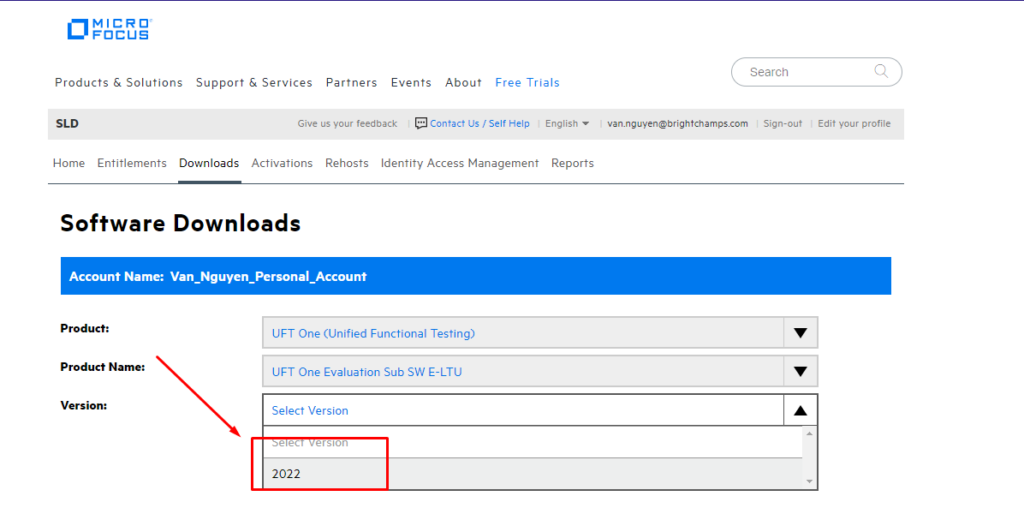The width and height of the screenshot is (1024, 520).
Task: Click Sign-out
Action: (x=782, y=123)
